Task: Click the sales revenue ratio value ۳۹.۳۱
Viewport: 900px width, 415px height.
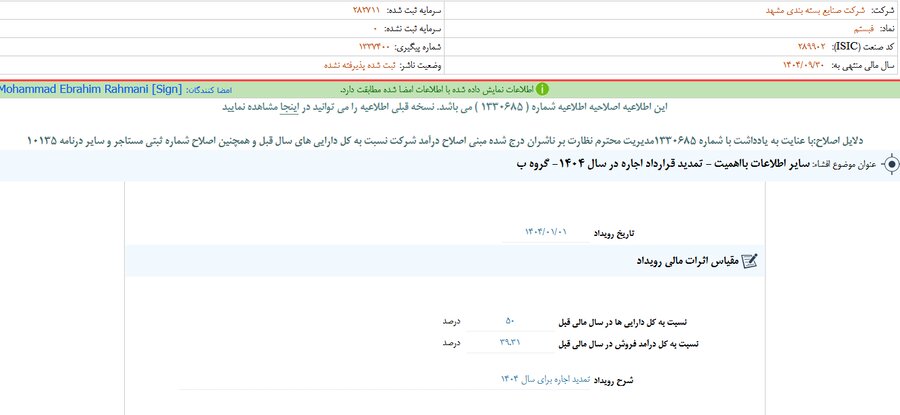Action: click(x=510, y=343)
